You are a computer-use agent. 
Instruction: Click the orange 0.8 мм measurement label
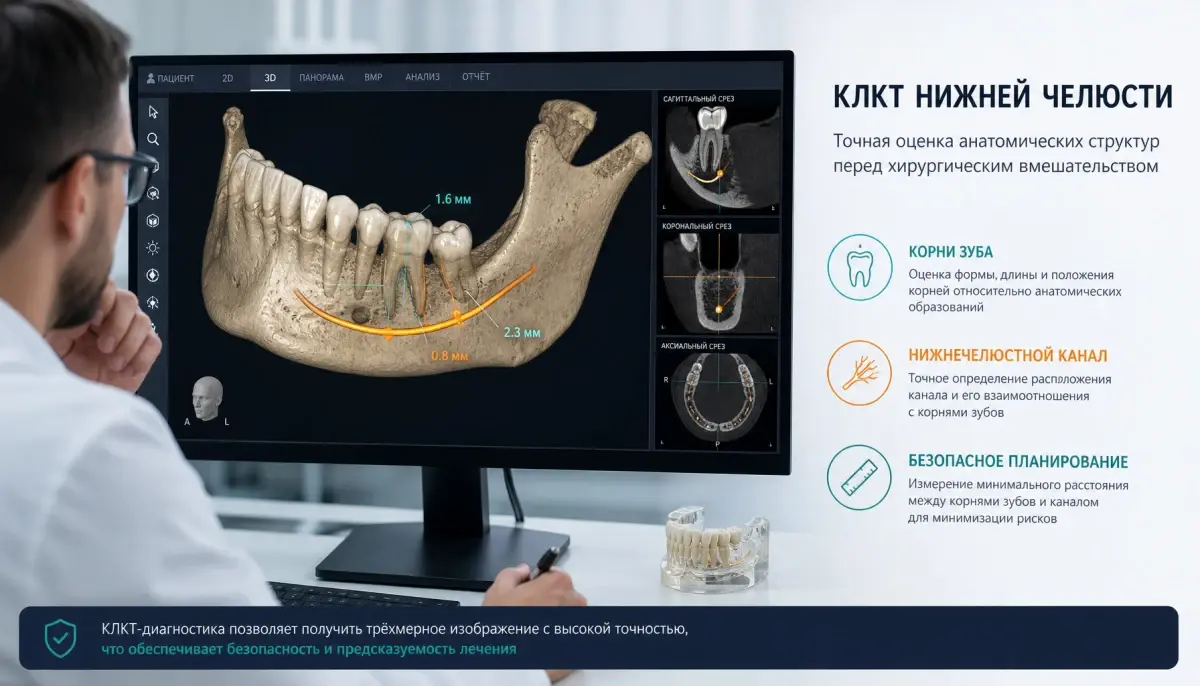click(x=449, y=356)
